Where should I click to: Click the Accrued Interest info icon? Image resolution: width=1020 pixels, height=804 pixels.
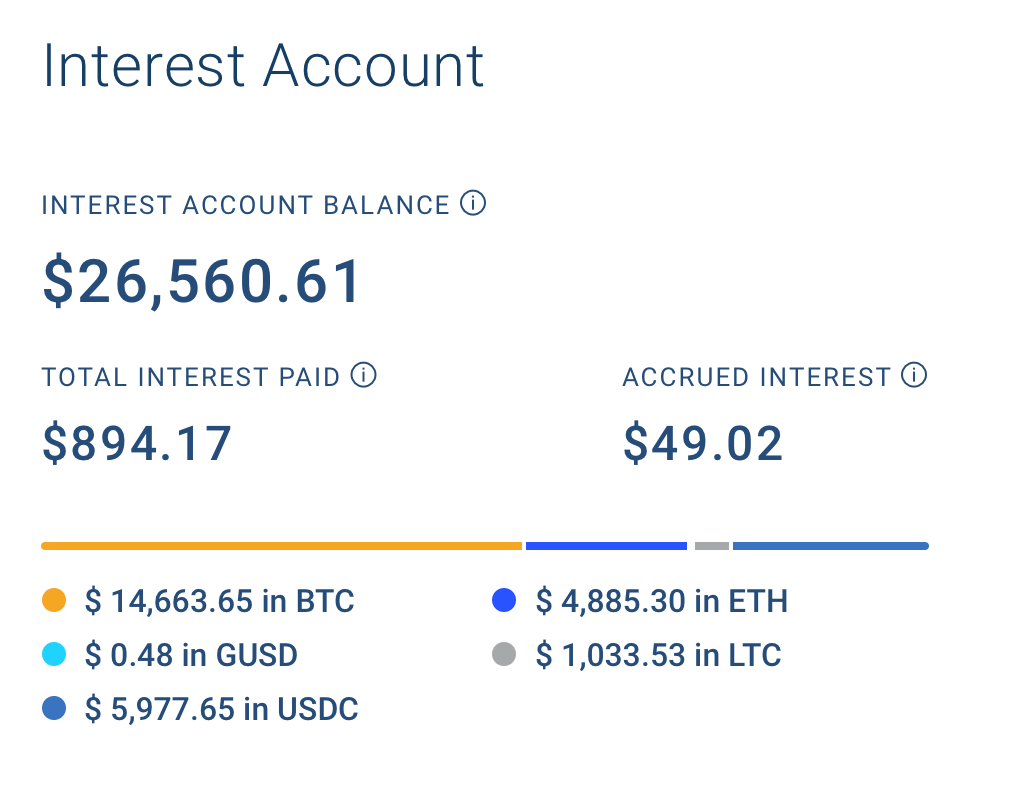(914, 376)
